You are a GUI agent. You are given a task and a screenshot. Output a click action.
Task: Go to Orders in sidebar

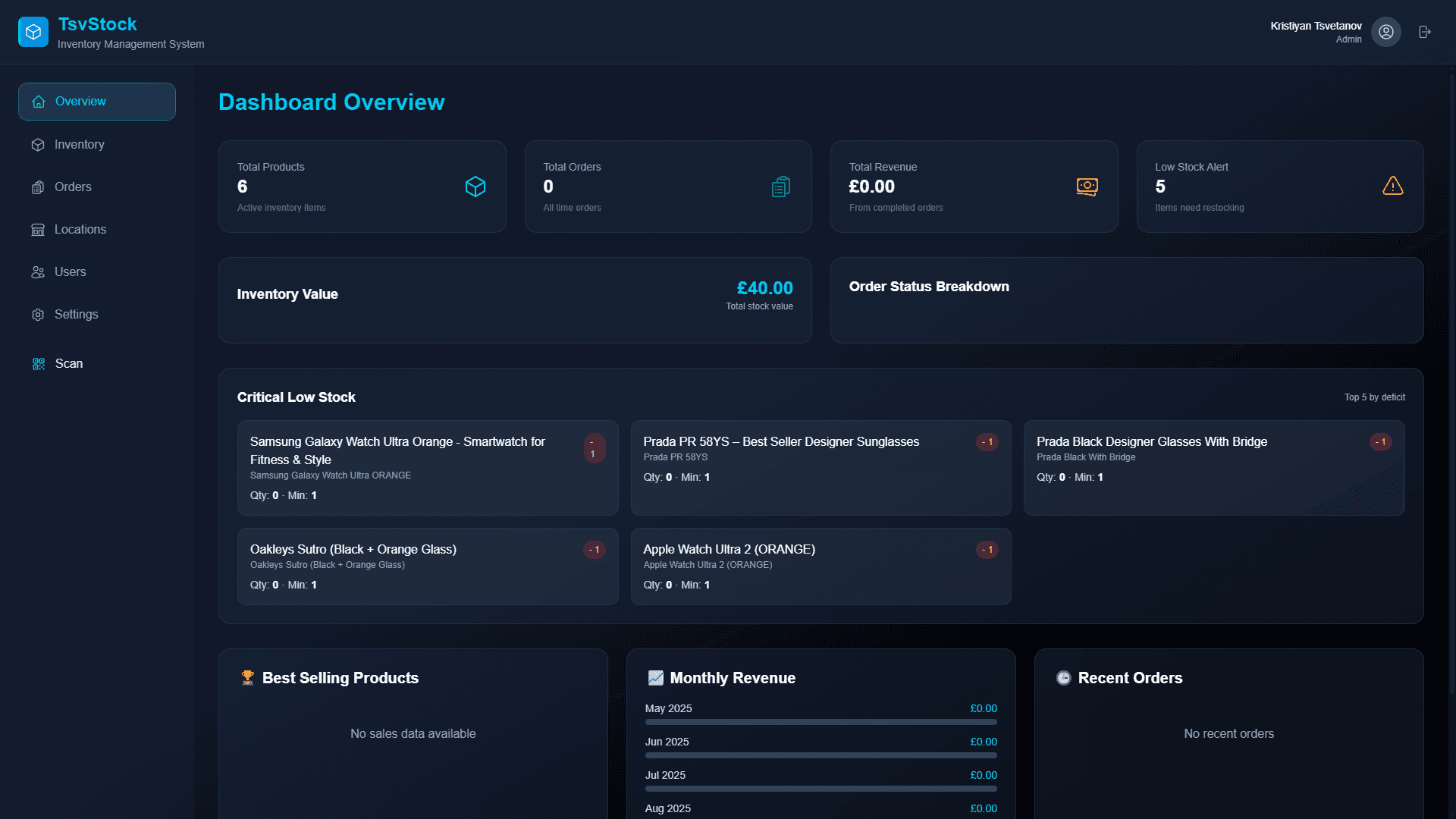tap(73, 187)
